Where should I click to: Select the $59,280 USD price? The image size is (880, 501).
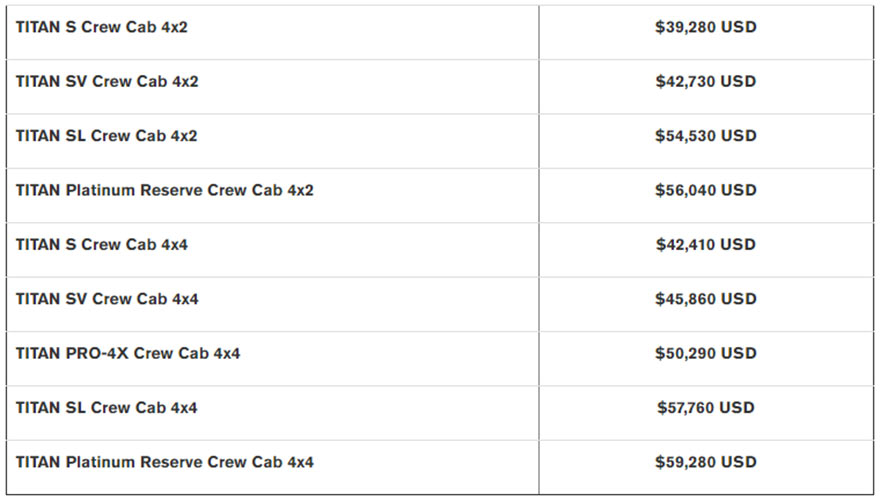click(x=706, y=462)
